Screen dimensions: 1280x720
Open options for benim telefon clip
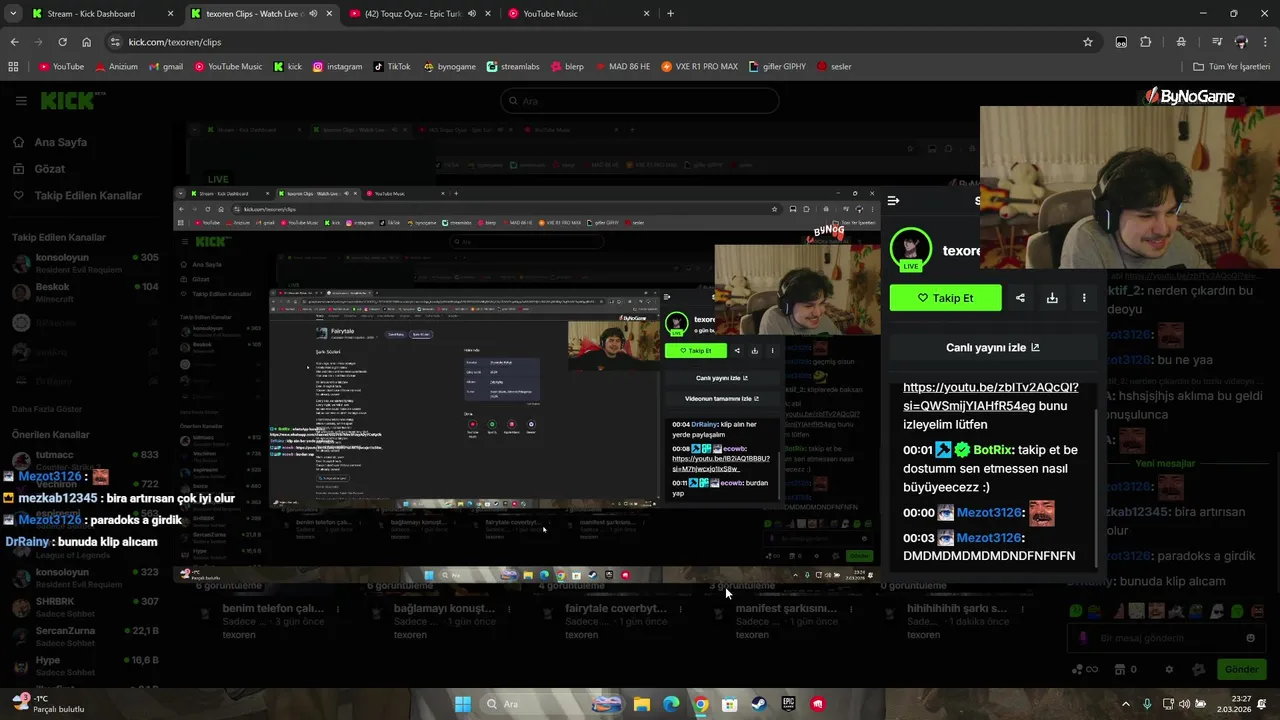click(337, 608)
